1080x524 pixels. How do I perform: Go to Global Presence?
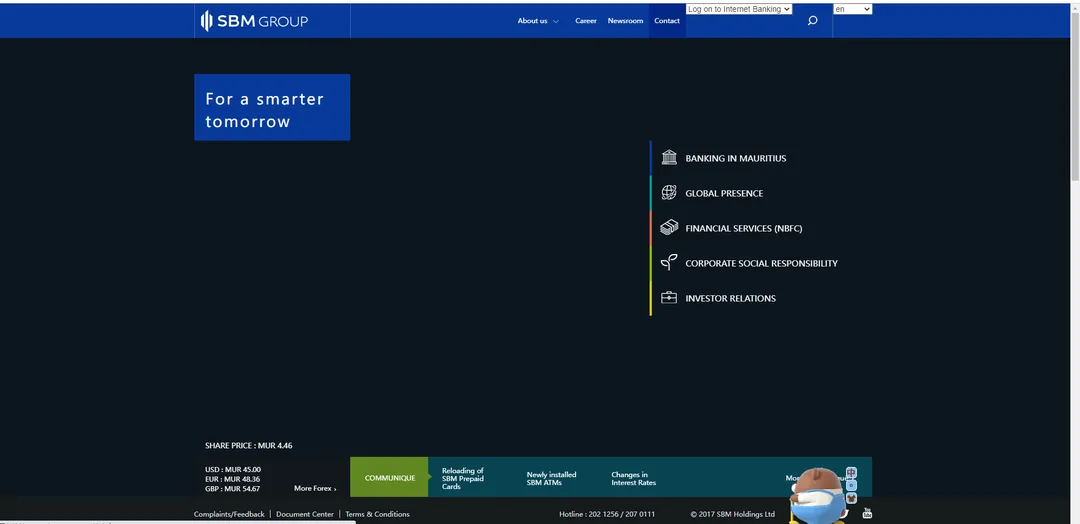724,193
